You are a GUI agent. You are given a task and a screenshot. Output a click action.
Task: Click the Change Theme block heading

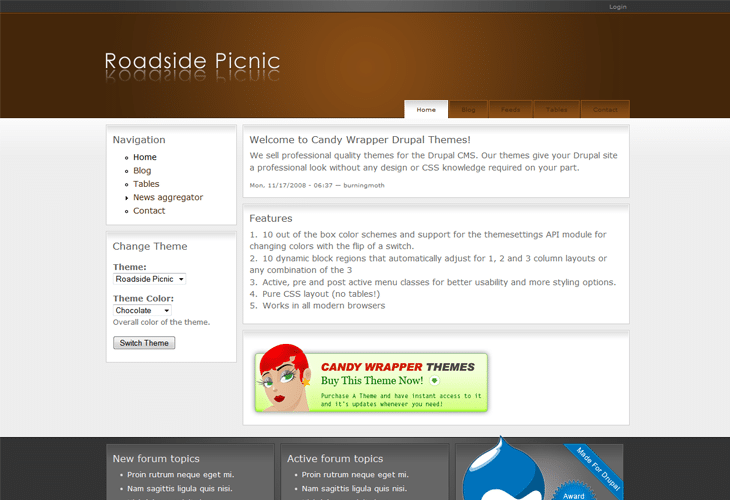tap(150, 246)
